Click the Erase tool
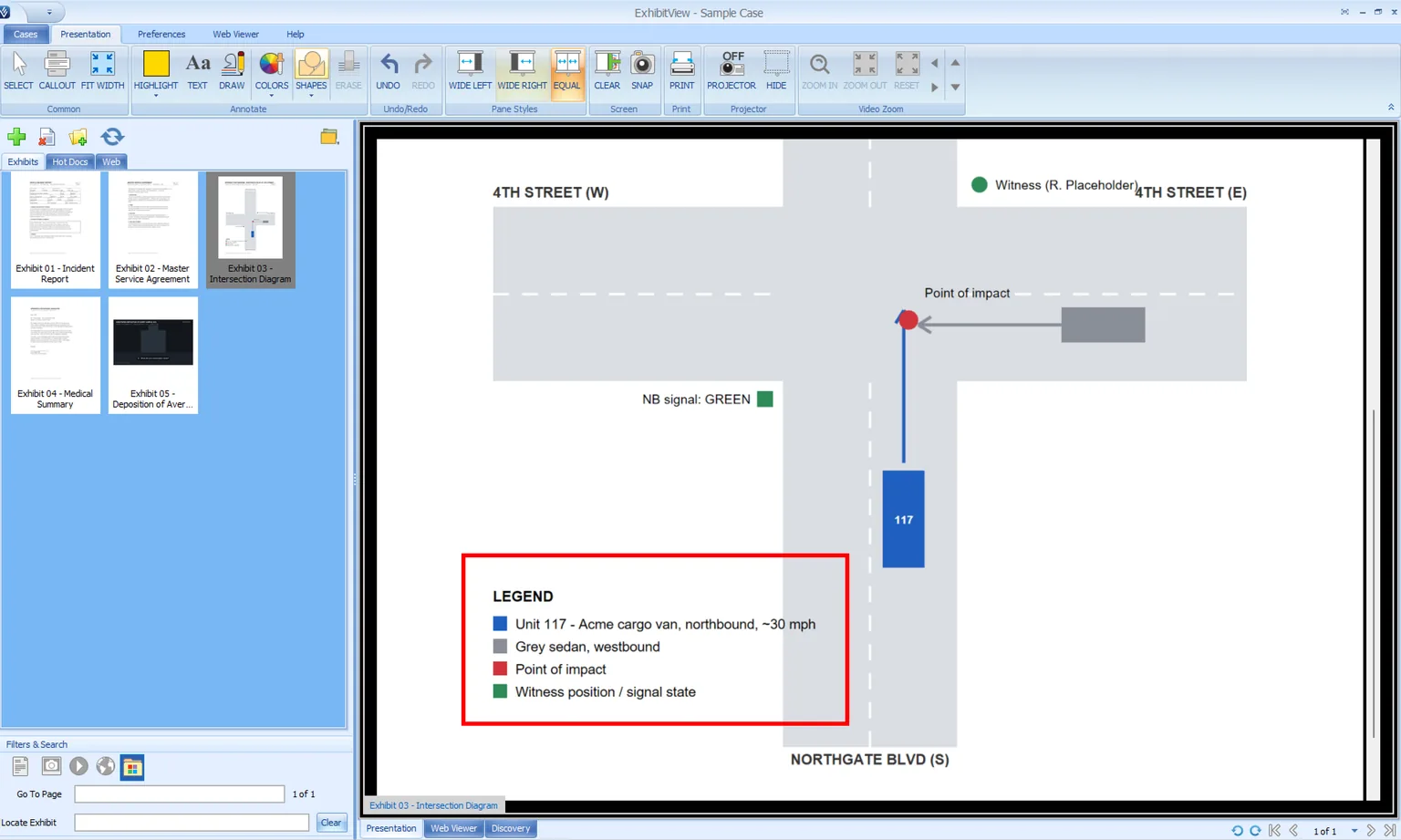Image resolution: width=1401 pixels, height=840 pixels. tap(348, 70)
